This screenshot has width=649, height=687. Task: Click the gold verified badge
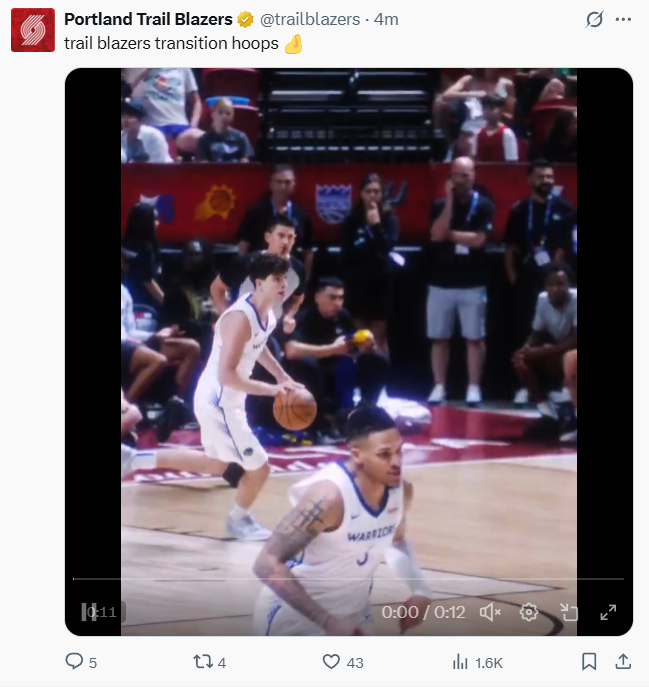(244, 19)
